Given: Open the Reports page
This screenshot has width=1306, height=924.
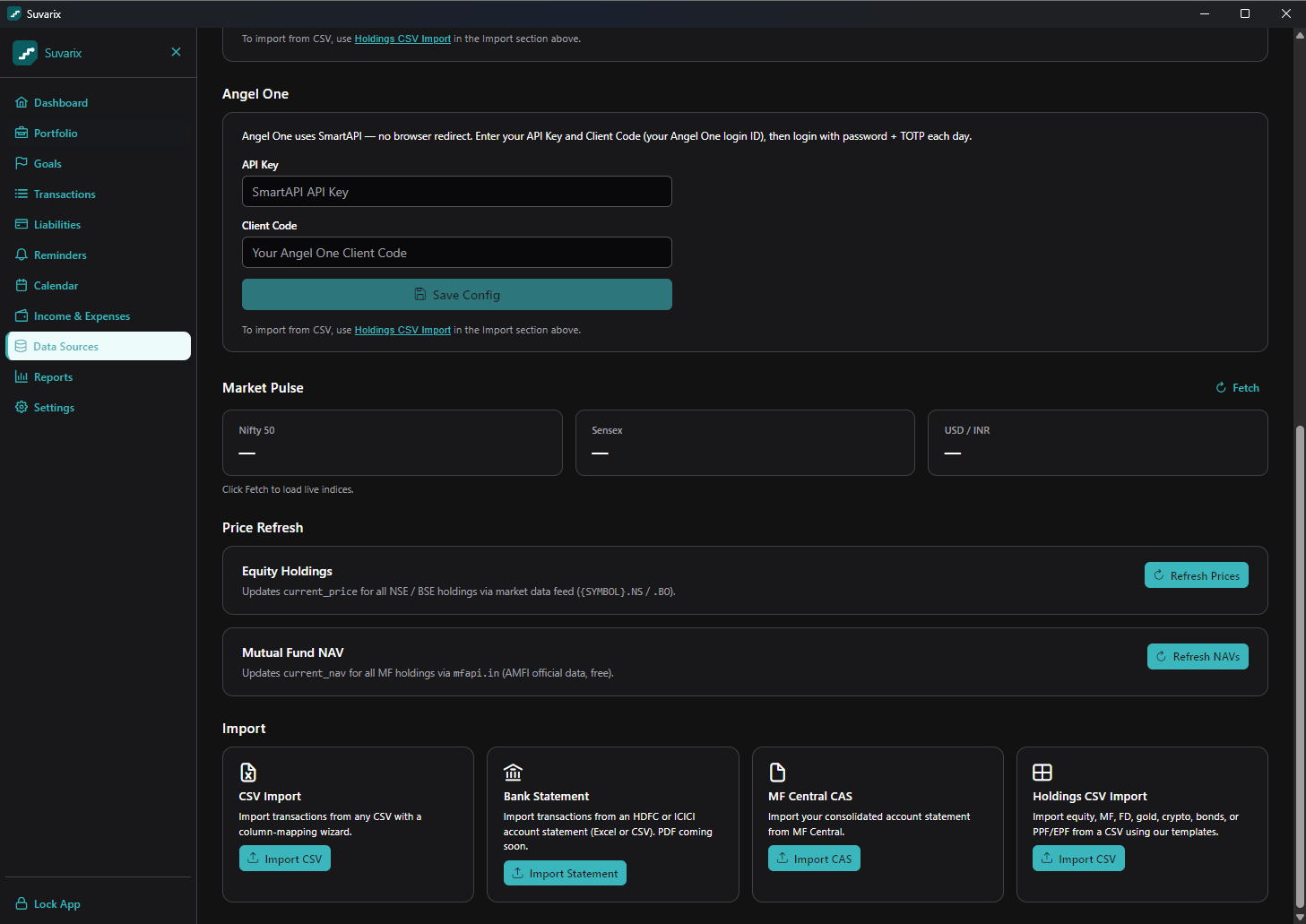Looking at the screenshot, I should [98, 376].
